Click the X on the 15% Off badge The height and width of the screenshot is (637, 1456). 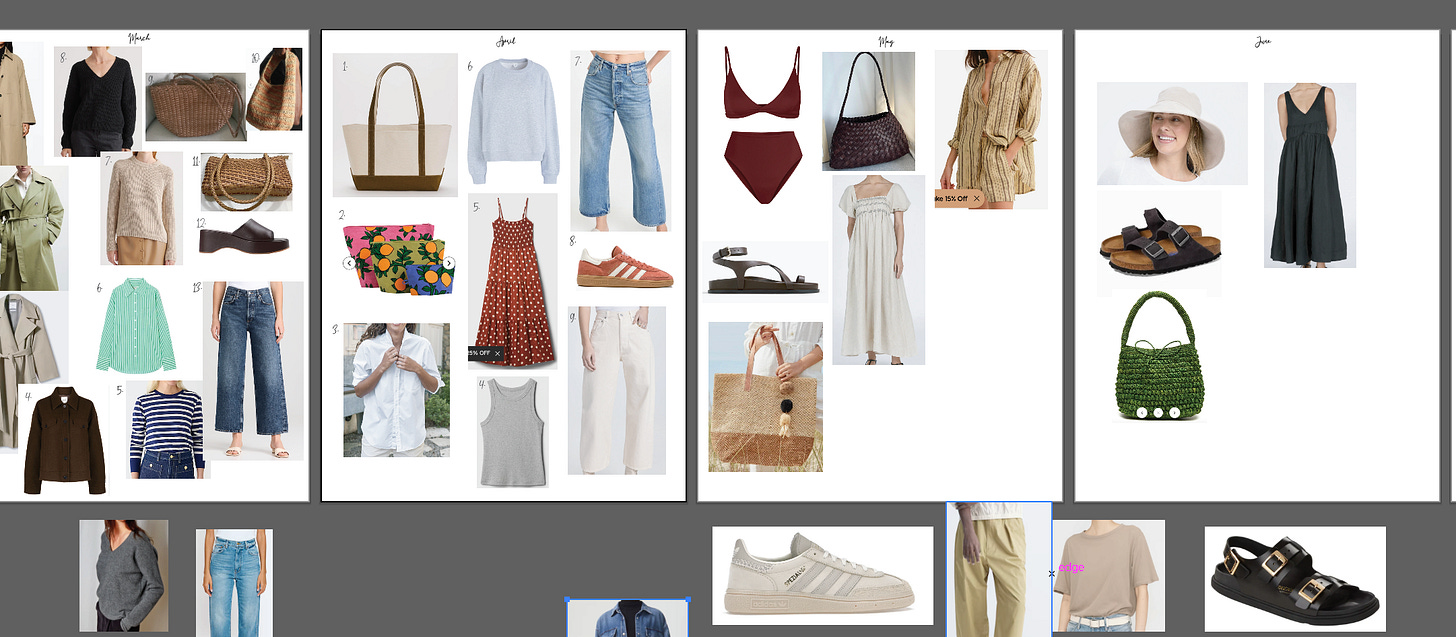pos(977,199)
